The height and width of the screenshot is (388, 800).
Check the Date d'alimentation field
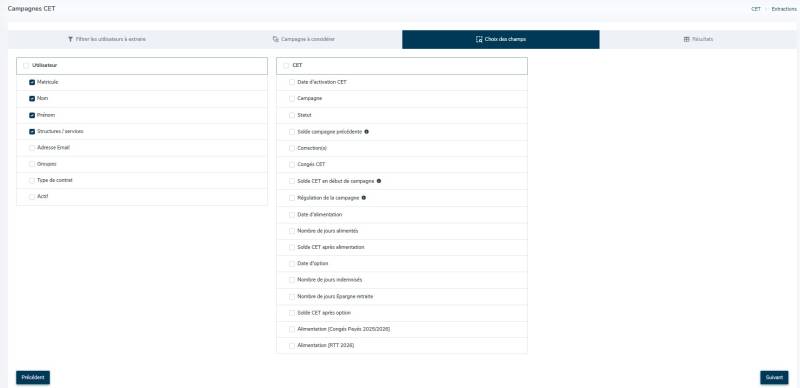[292, 215]
